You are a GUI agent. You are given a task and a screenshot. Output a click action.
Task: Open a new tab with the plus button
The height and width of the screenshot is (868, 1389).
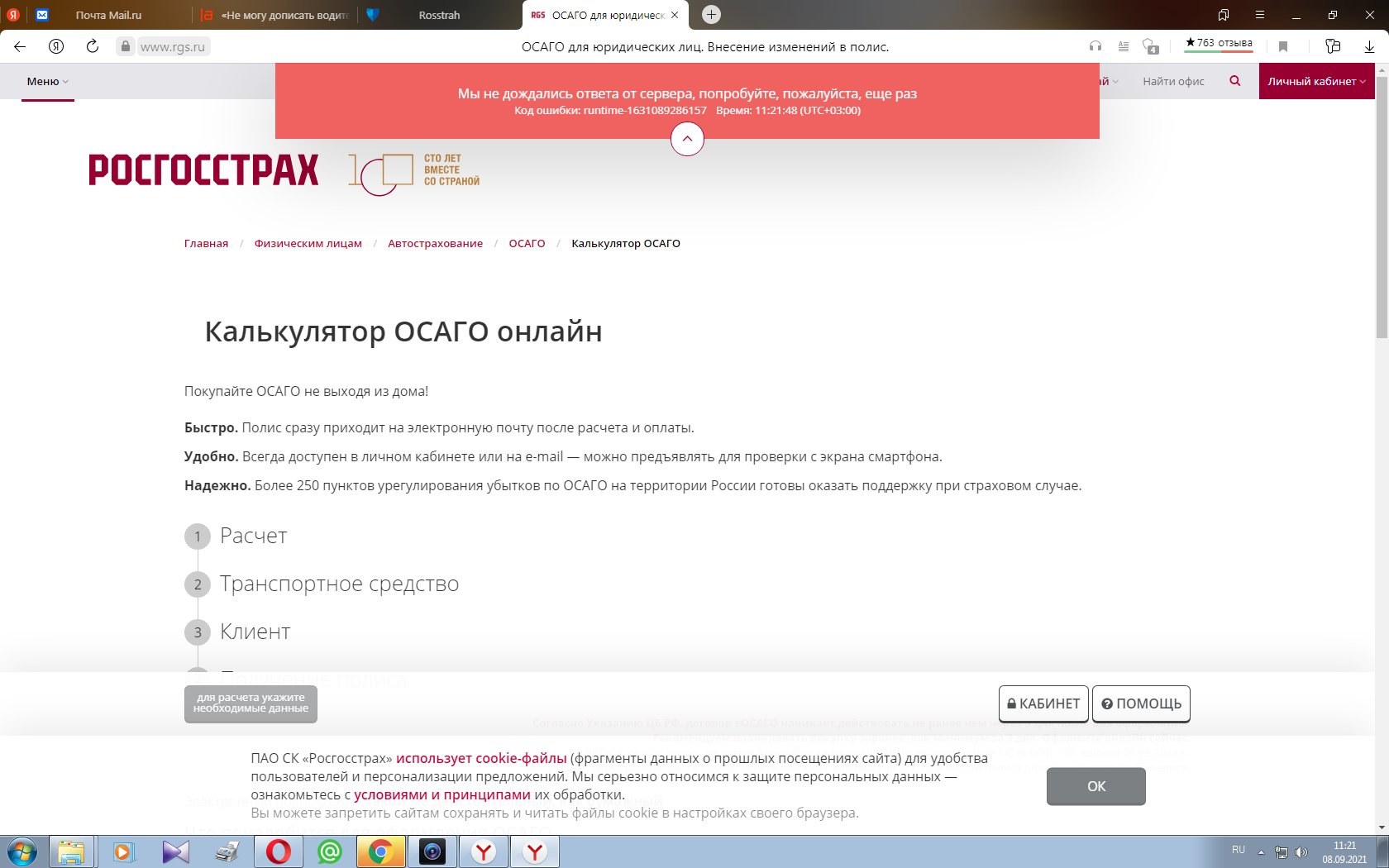click(x=711, y=14)
